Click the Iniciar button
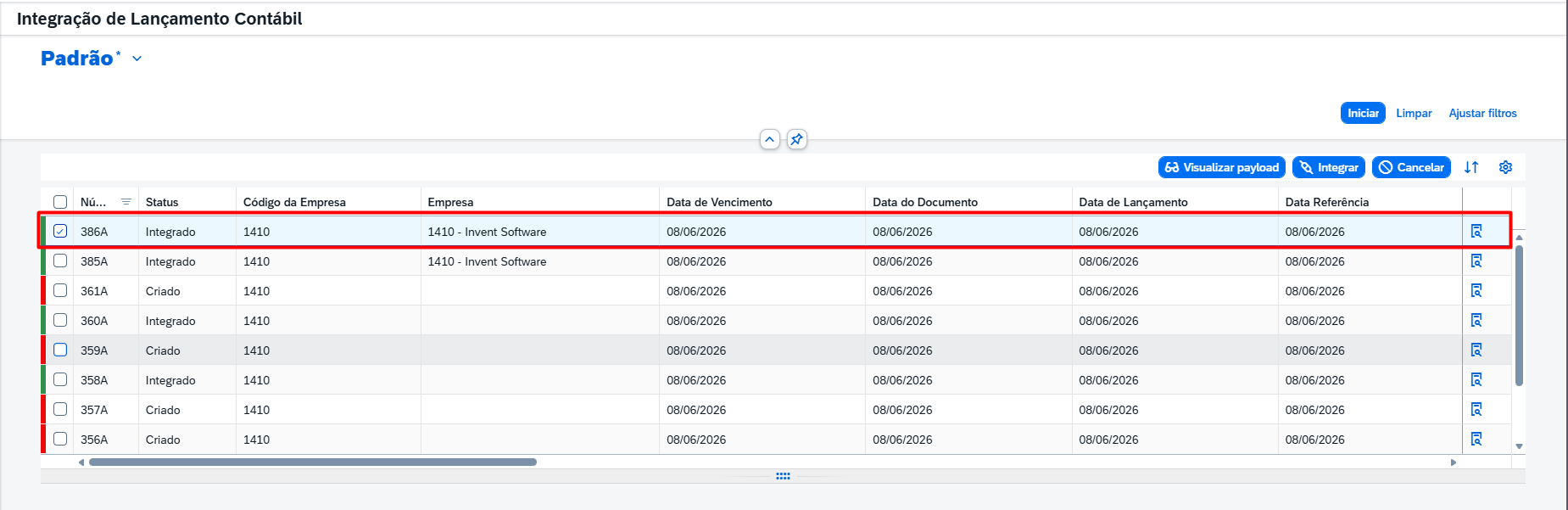This screenshot has height=510, width=1568. 1363,113
